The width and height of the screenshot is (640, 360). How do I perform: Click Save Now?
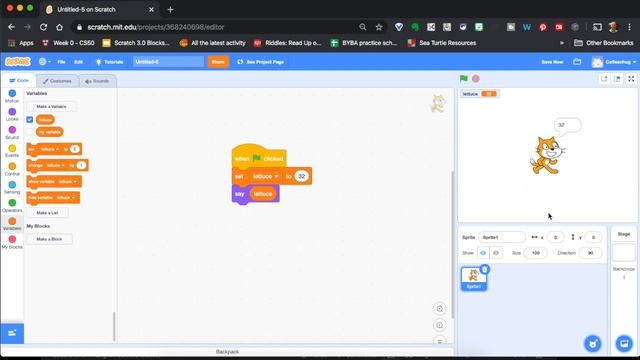point(552,62)
